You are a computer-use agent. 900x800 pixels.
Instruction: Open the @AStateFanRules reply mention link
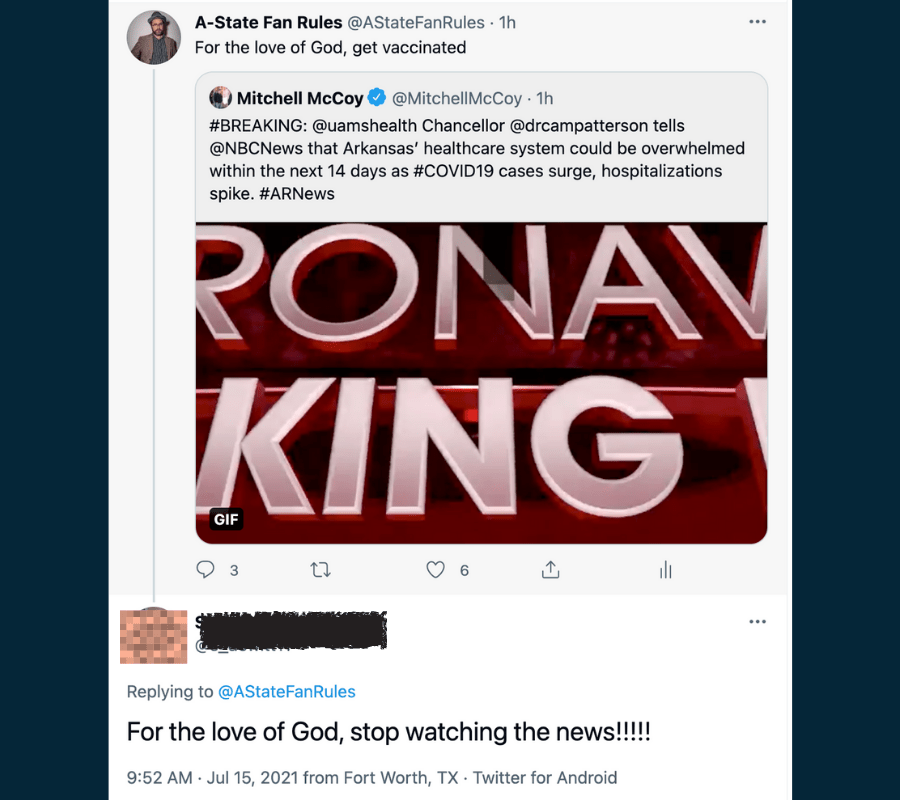point(286,691)
